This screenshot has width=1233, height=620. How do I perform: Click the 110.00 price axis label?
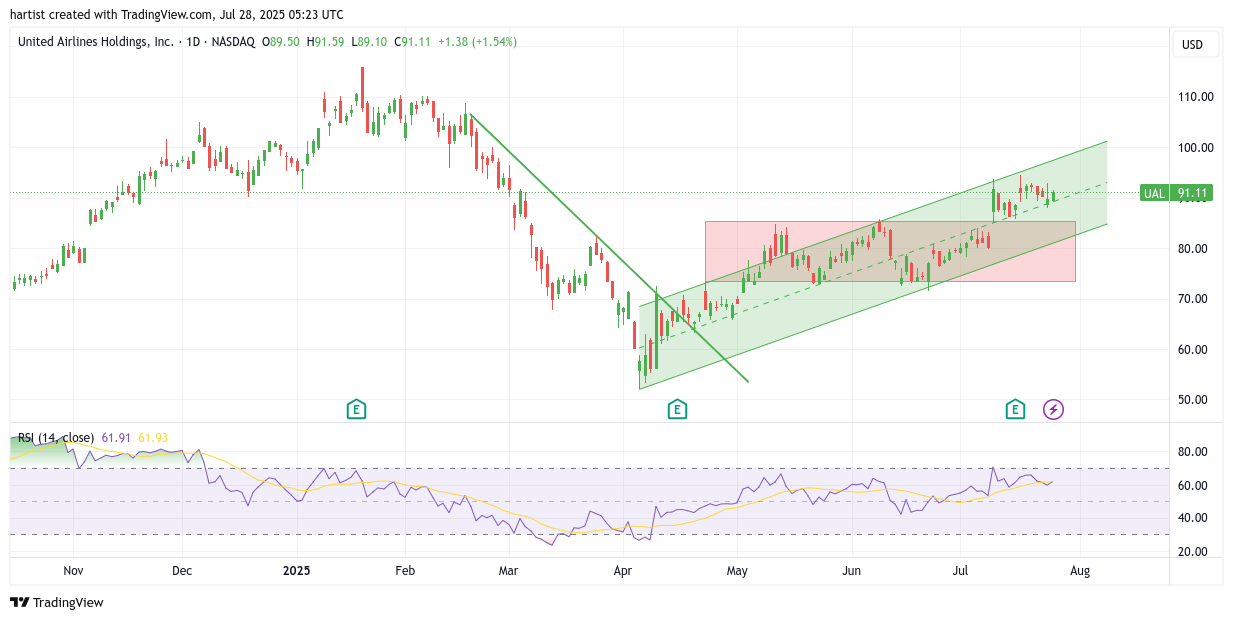point(1195,97)
